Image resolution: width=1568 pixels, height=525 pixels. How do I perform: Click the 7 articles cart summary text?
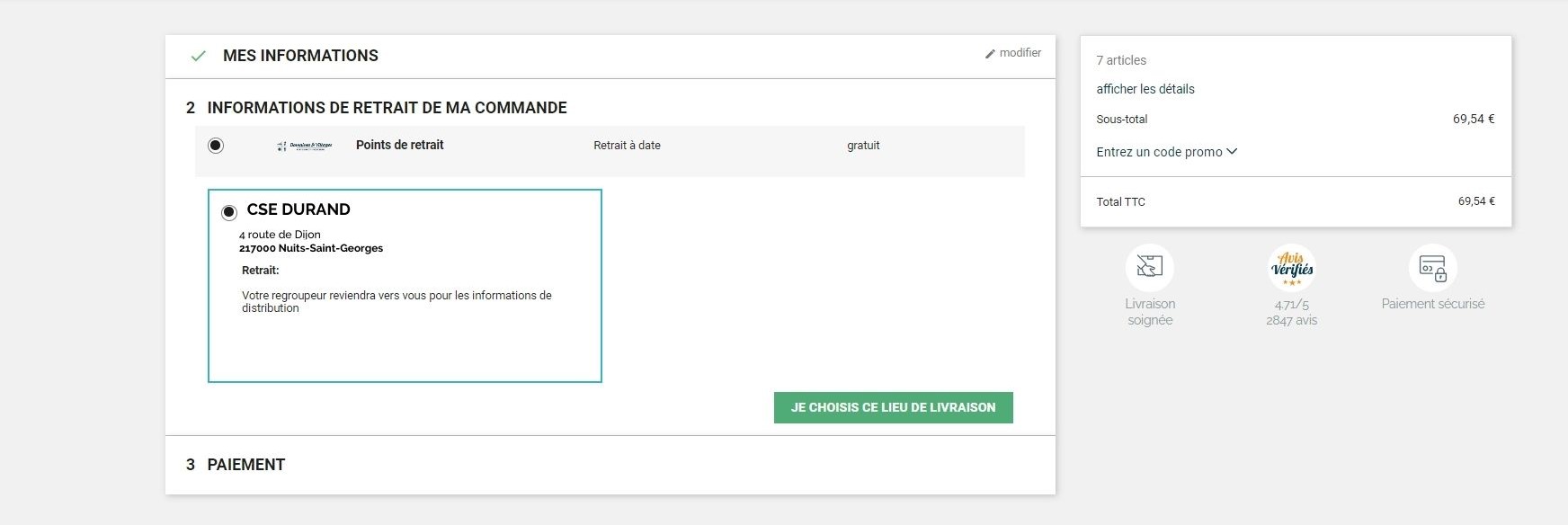pyautogui.click(x=1121, y=60)
